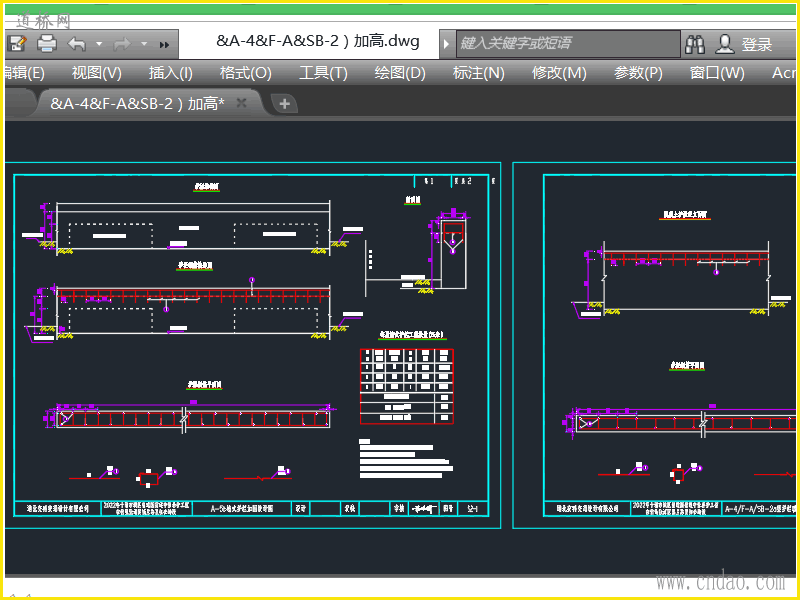Open the 修改(M) menu
Image resolution: width=800 pixels, height=600 pixels.
pyautogui.click(x=559, y=73)
